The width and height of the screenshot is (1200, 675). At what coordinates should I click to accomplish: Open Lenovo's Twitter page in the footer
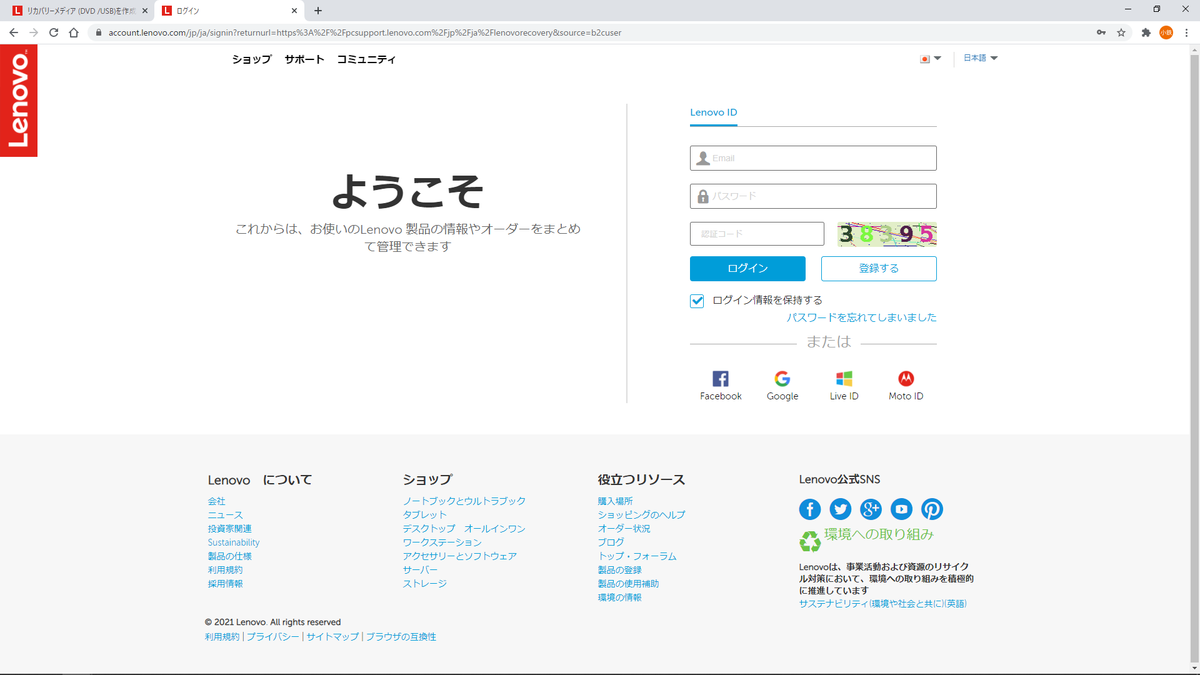coord(840,509)
